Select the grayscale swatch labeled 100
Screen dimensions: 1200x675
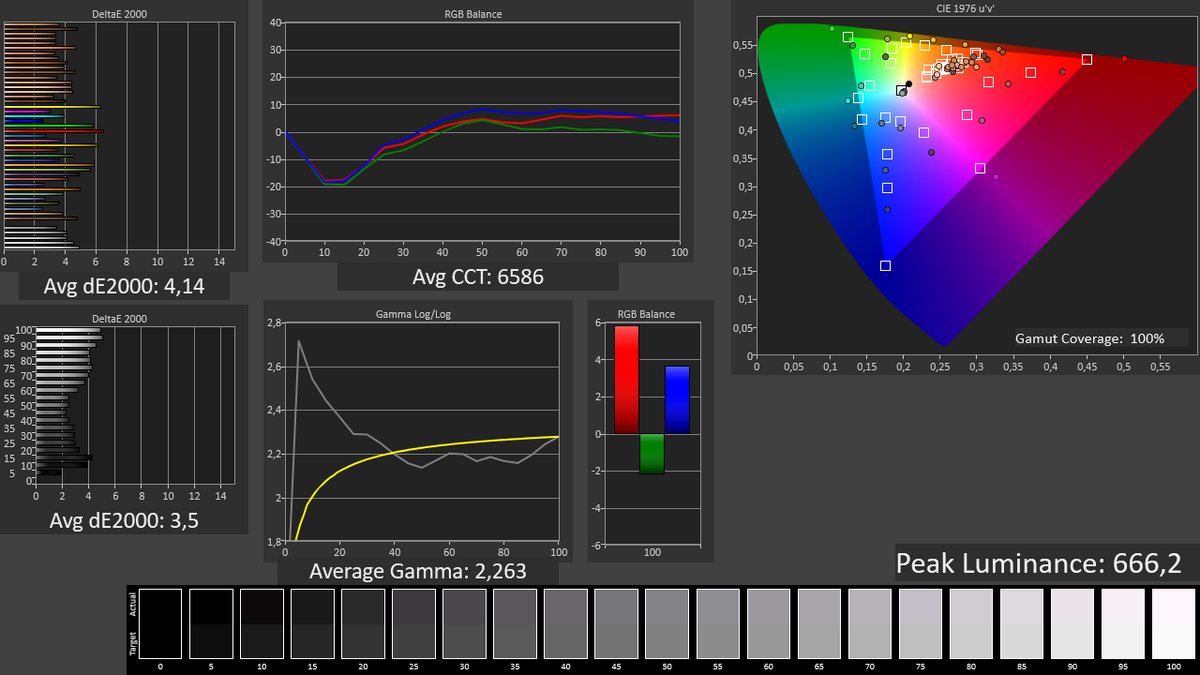coord(1173,623)
